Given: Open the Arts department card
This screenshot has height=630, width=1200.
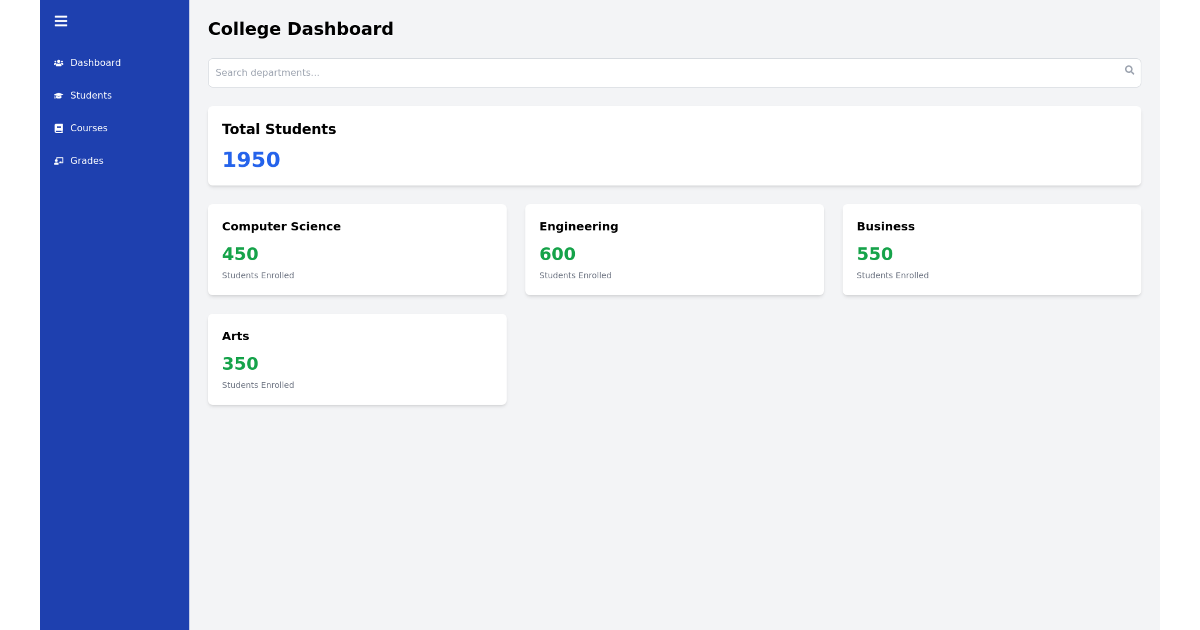Looking at the screenshot, I should tap(357, 359).
